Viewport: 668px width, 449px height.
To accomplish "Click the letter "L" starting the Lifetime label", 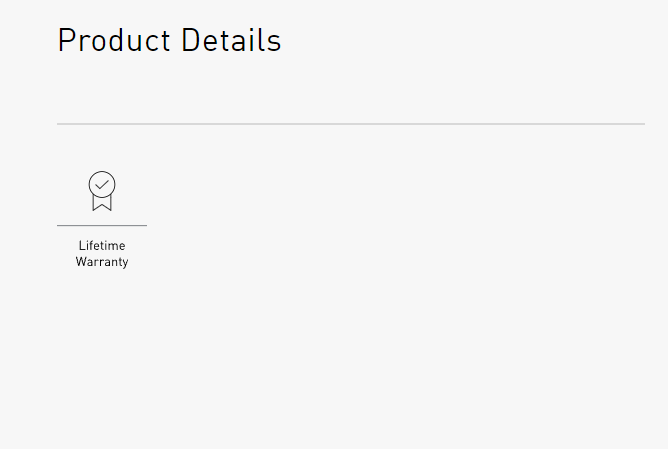I will click(81, 246).
